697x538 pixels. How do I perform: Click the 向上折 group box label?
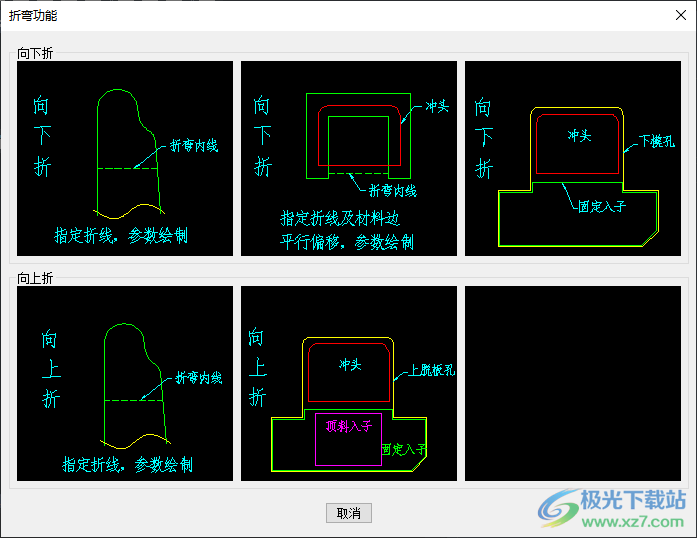(37, 277)
